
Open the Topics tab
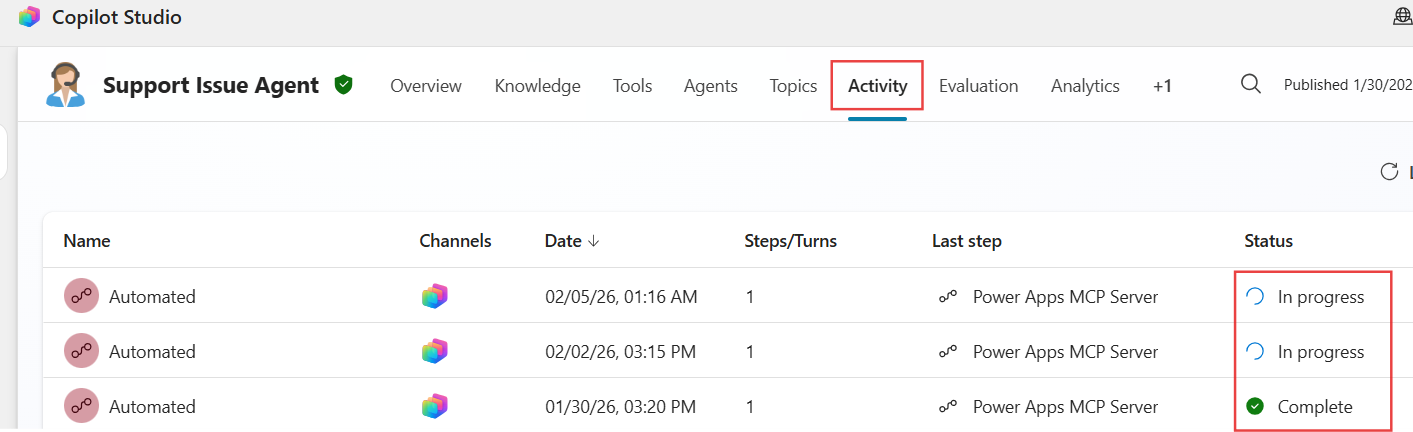tap(793, 86)
